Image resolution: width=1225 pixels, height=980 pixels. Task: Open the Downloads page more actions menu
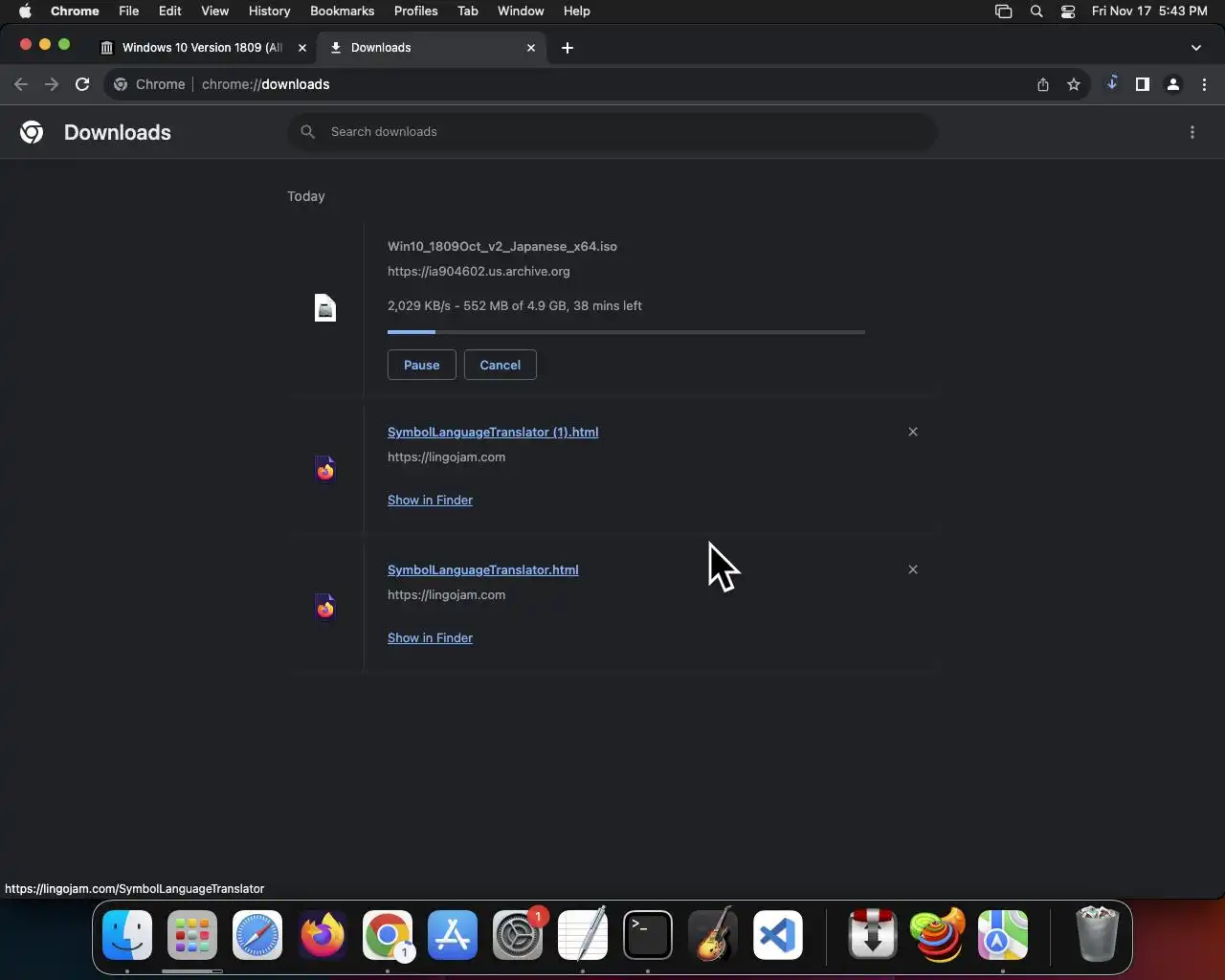point(1192,132)
